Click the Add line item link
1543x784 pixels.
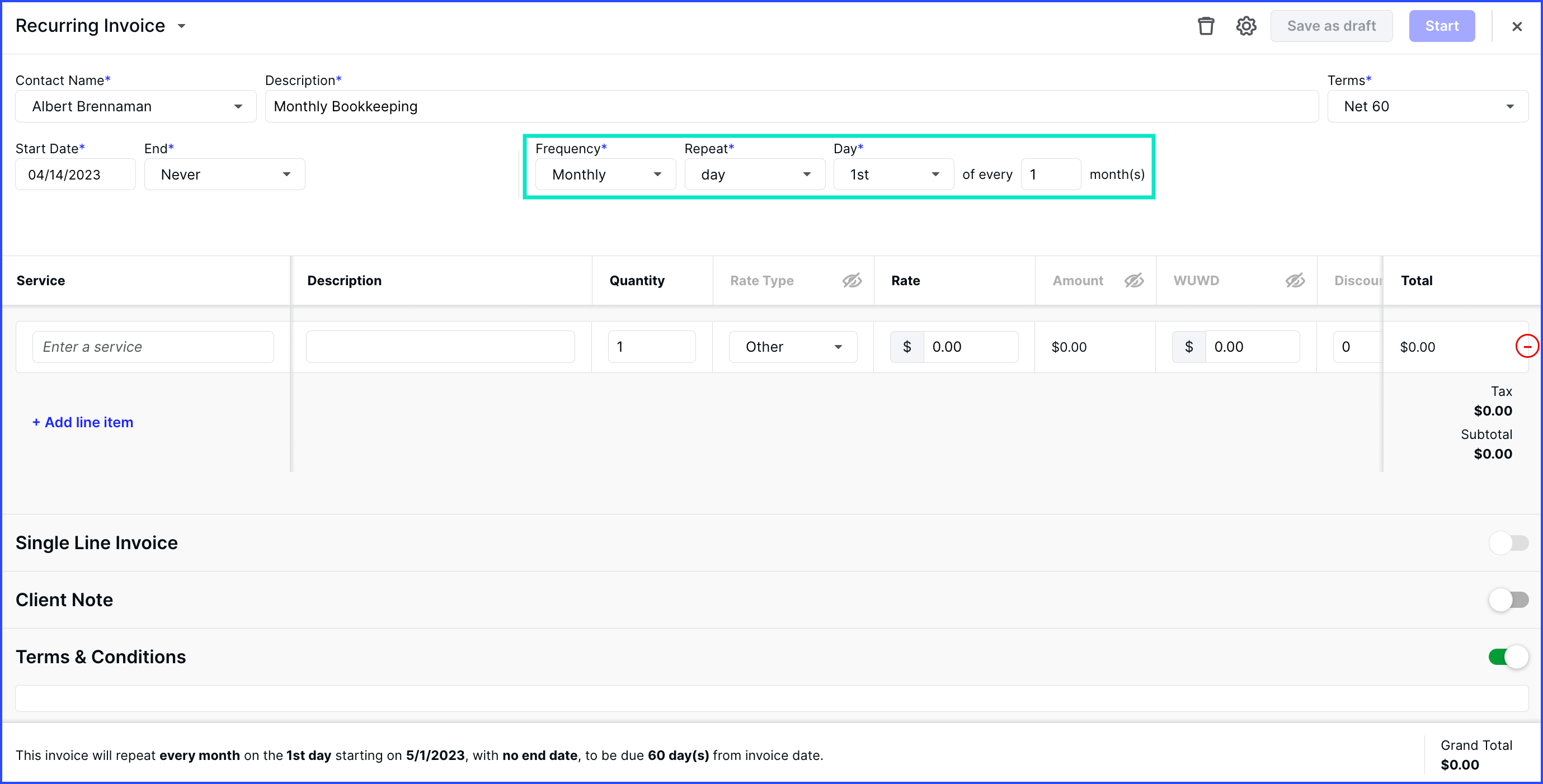point(82,422)
